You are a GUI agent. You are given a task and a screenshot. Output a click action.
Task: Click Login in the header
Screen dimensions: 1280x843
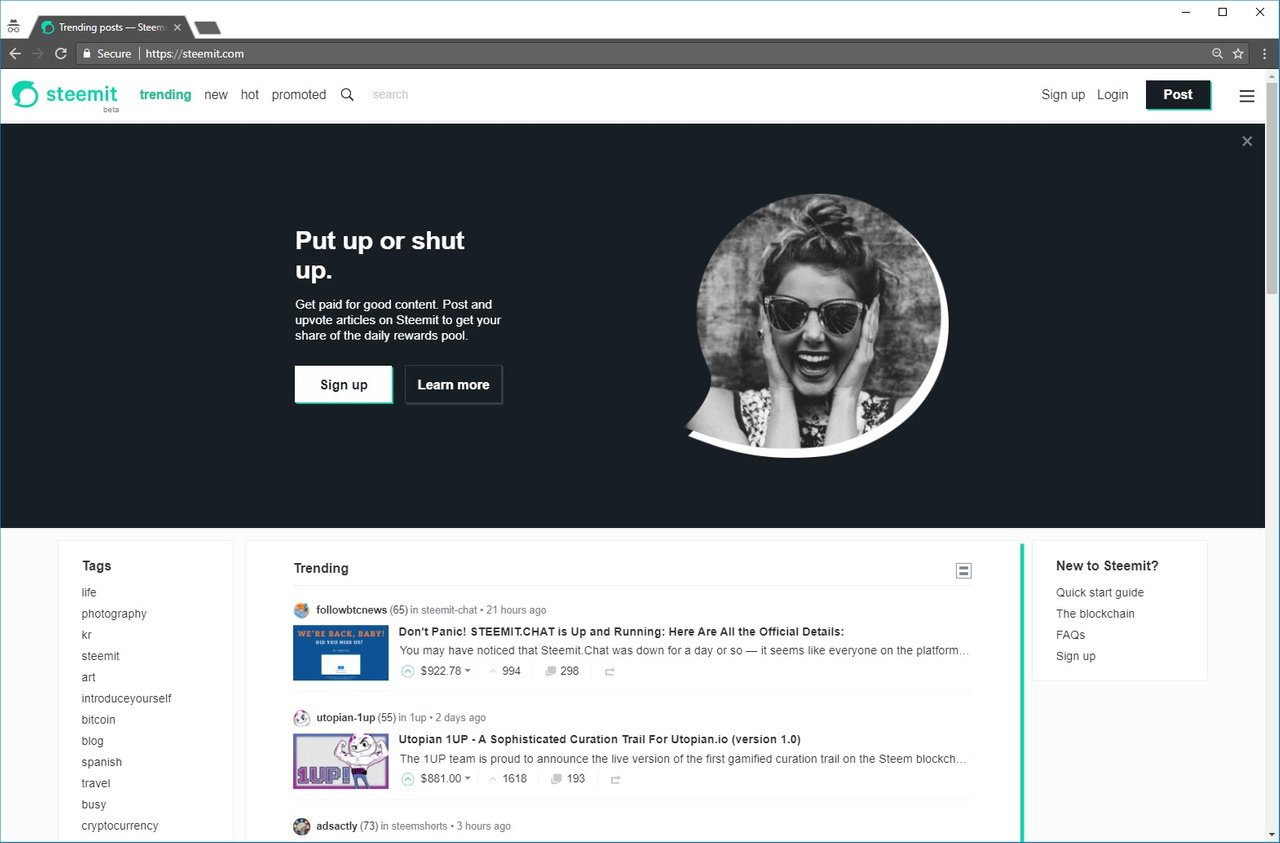tap(1112, 95)
